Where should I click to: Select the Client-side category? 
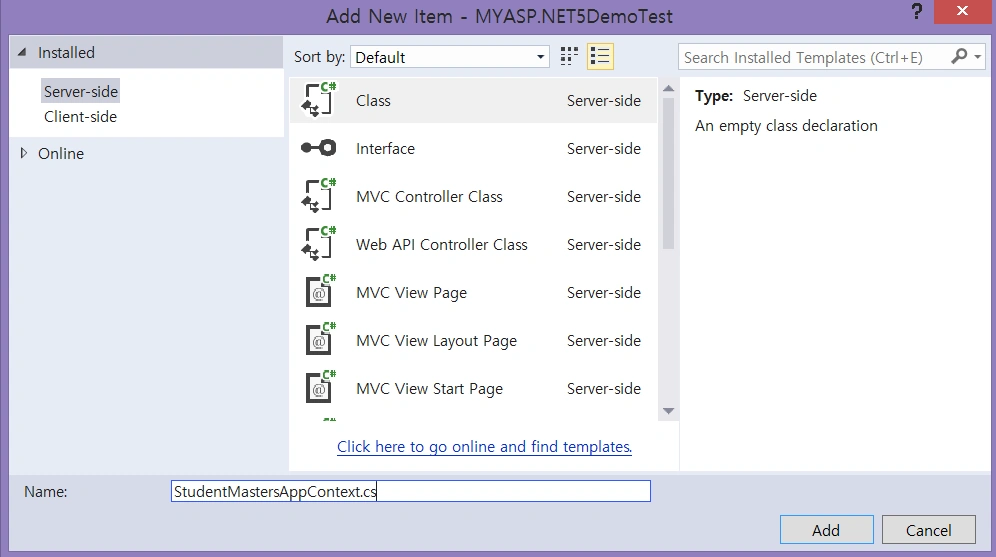(80, 117)
